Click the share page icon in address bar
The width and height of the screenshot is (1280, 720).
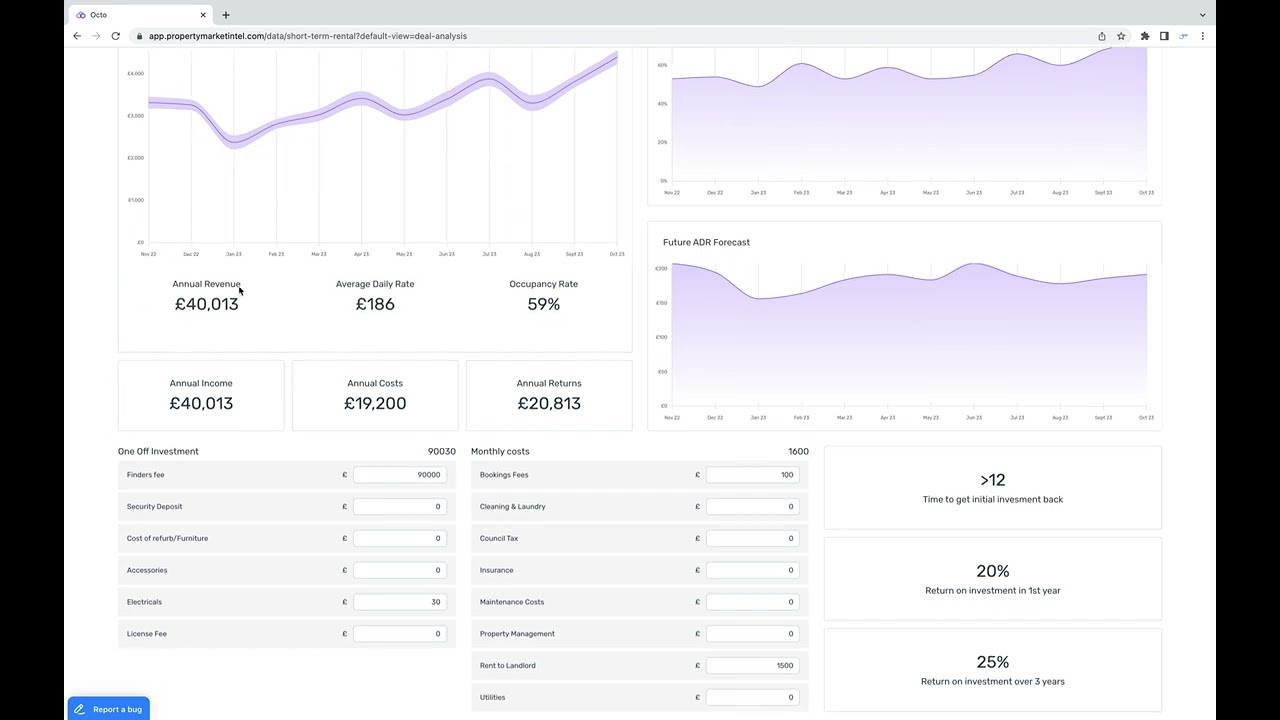pyautogui.click(x=1102, y=36)
